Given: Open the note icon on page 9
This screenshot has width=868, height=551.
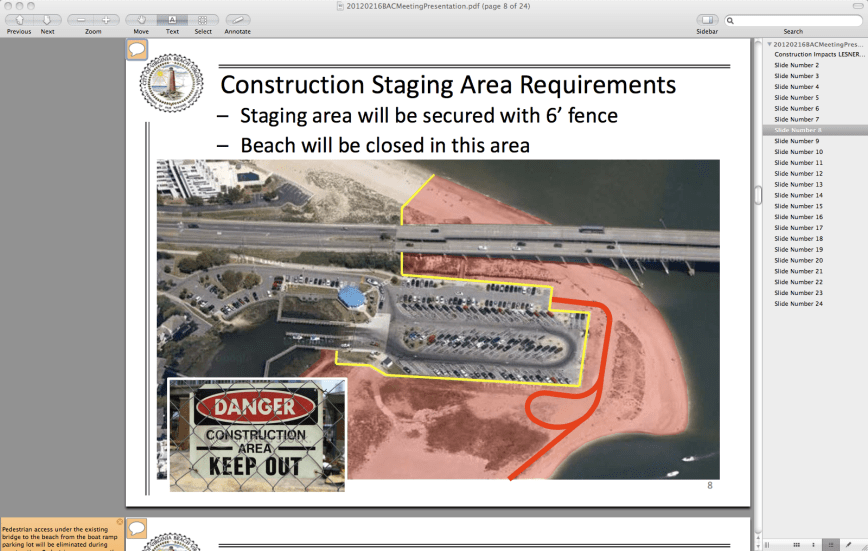Looking at the screenshot, I should point(137,528).
